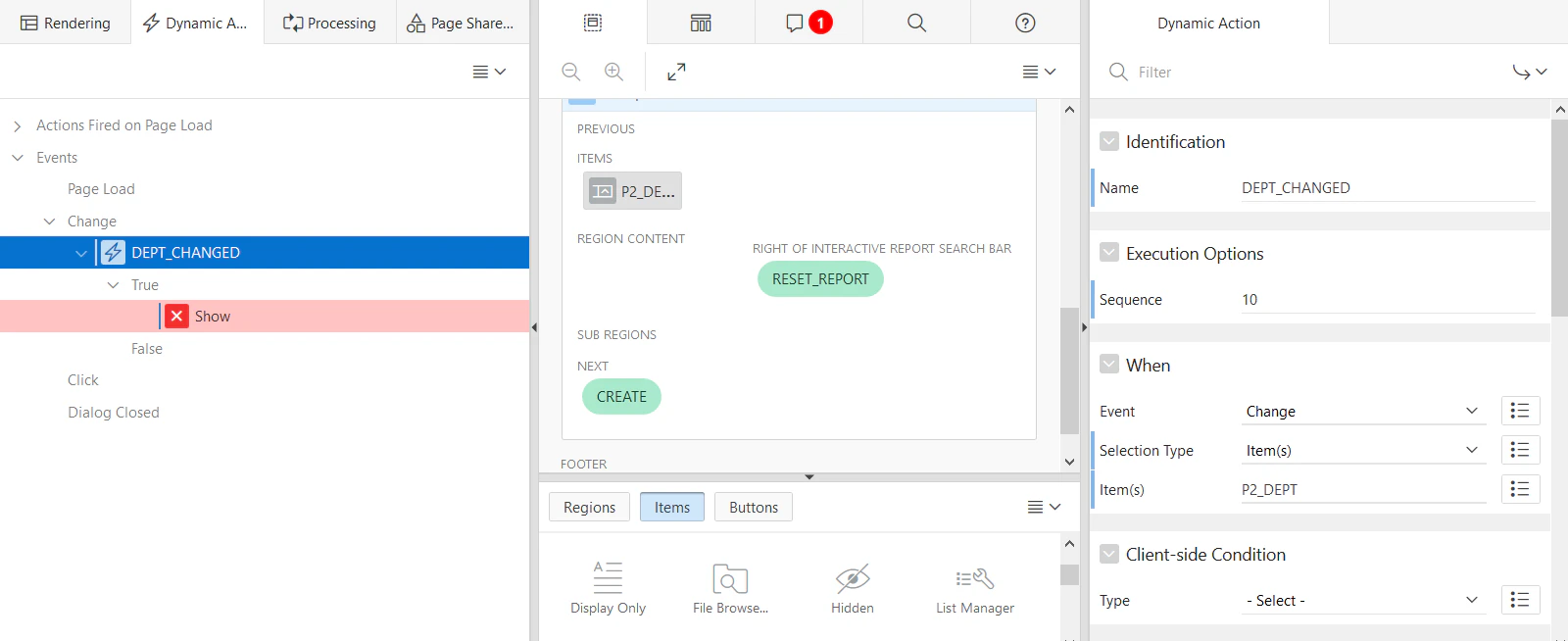This screenshot has height=641, width=1568.
Task: Open the gallery menu
Action: [x=1044, y=507]
